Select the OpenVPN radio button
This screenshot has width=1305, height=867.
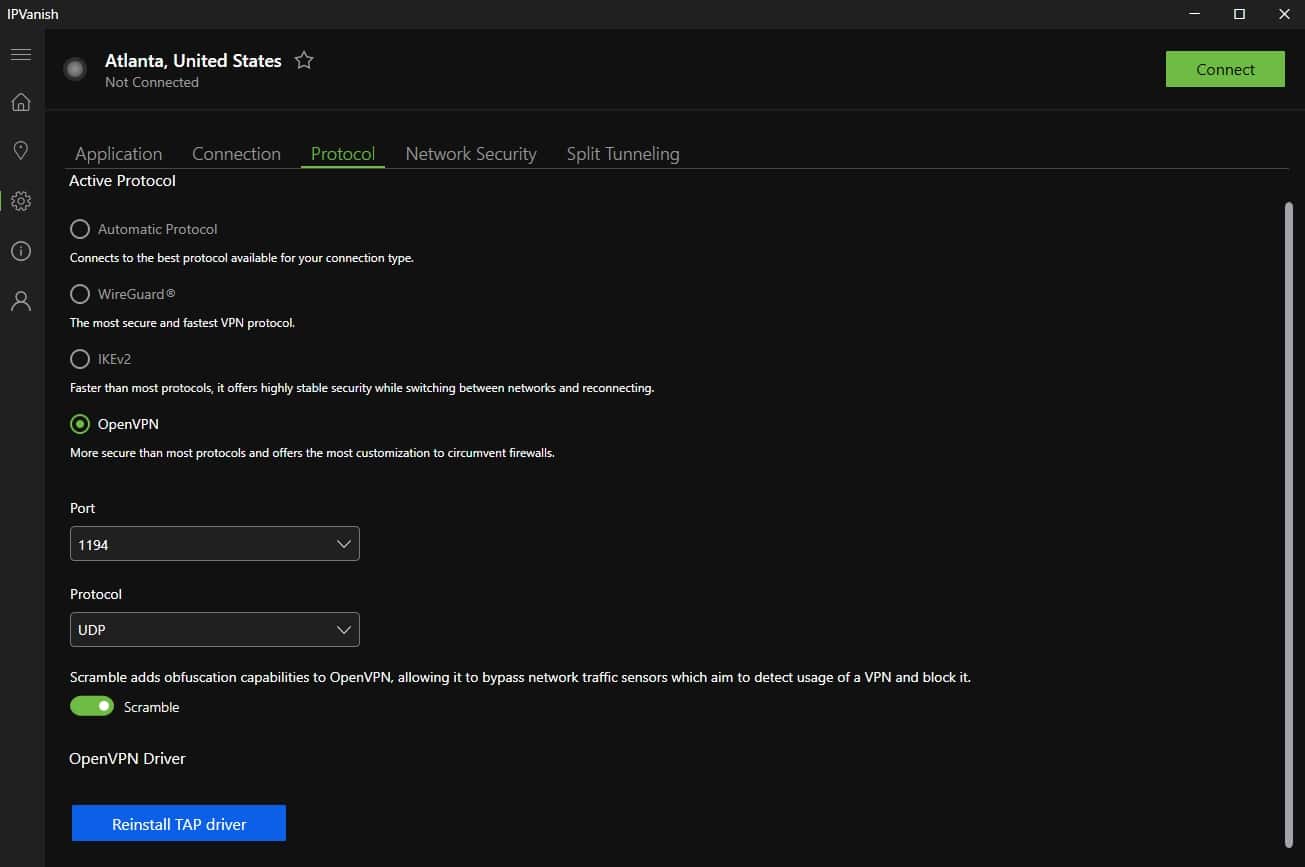coord(80,424)
